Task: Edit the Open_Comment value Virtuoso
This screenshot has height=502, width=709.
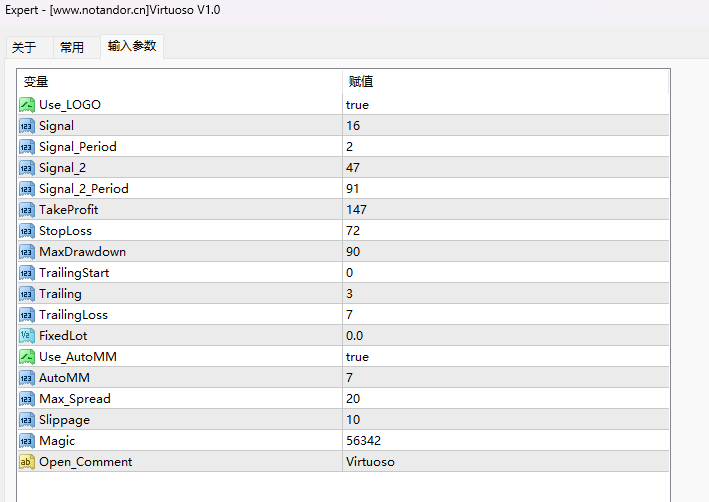Action: coord(370,462)
